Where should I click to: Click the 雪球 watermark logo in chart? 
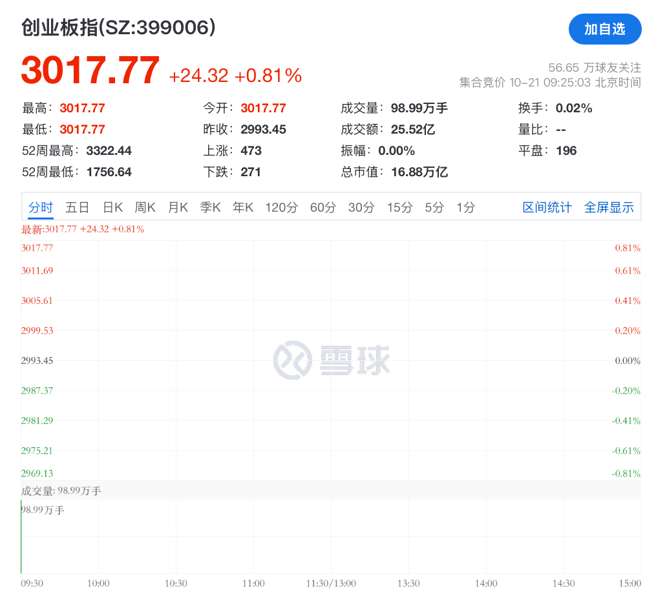click(332, 361)
